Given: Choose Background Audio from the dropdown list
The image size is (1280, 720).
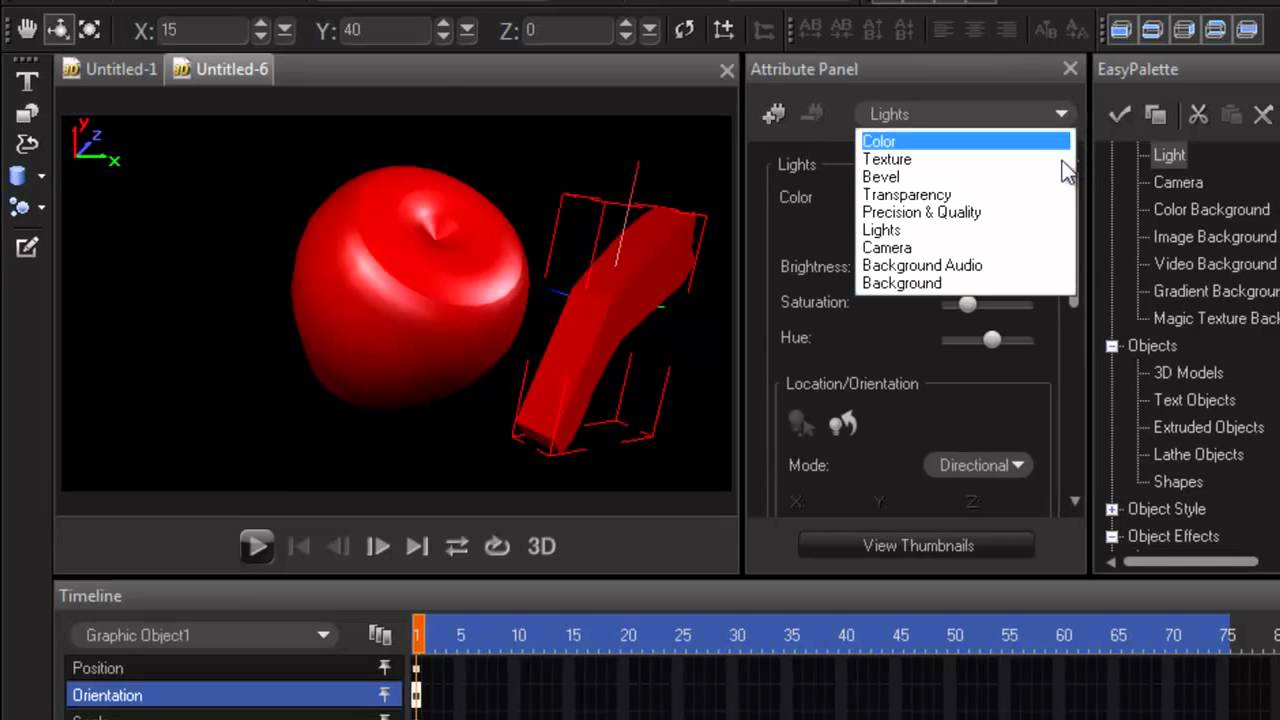Looking at the screenshot, I should tap(965, 265).
